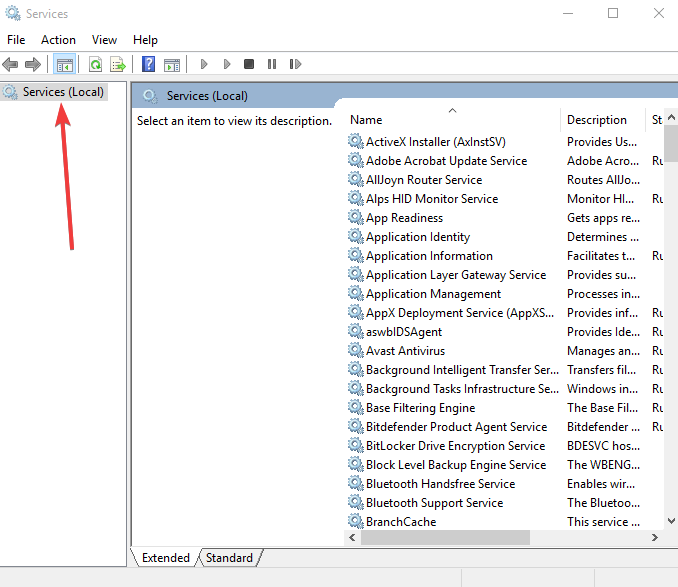
Task: Click the vertical scrollbar up arrow
Action: click(671, 117)
